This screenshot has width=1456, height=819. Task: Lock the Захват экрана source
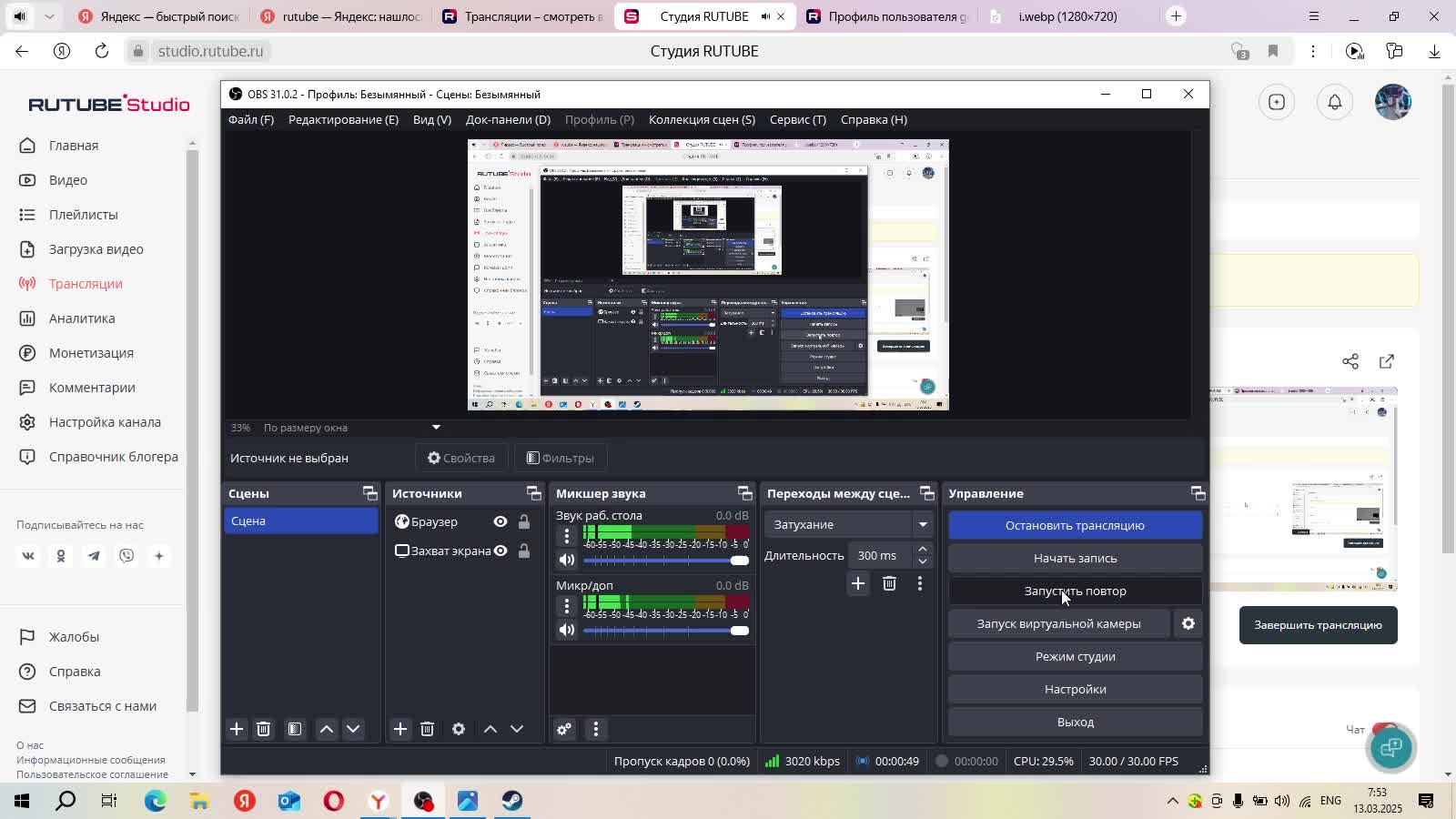tap(524, 551)
